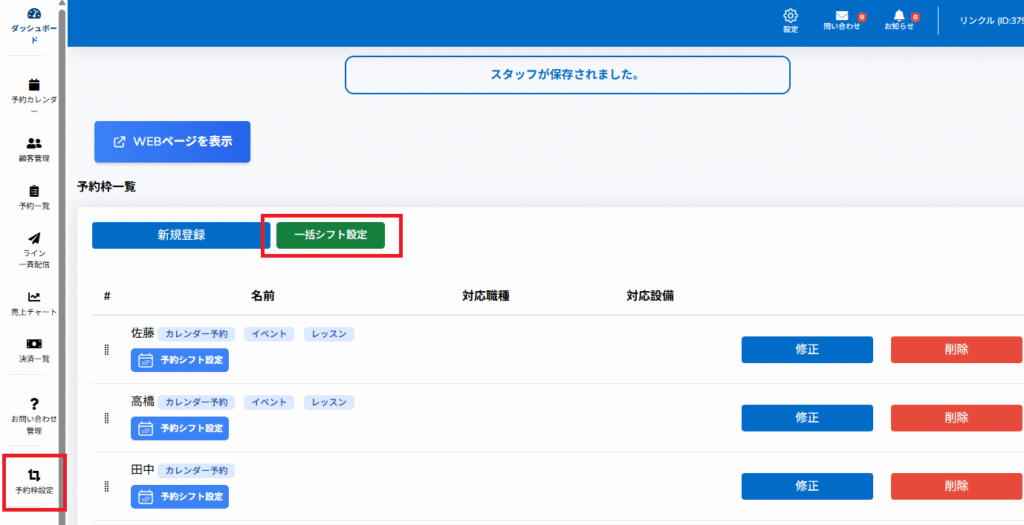The width and height of the screenshot is (1024, 525).
Task: Open 予約シフト設定 for 佐藤
Action: coord(180,360)
